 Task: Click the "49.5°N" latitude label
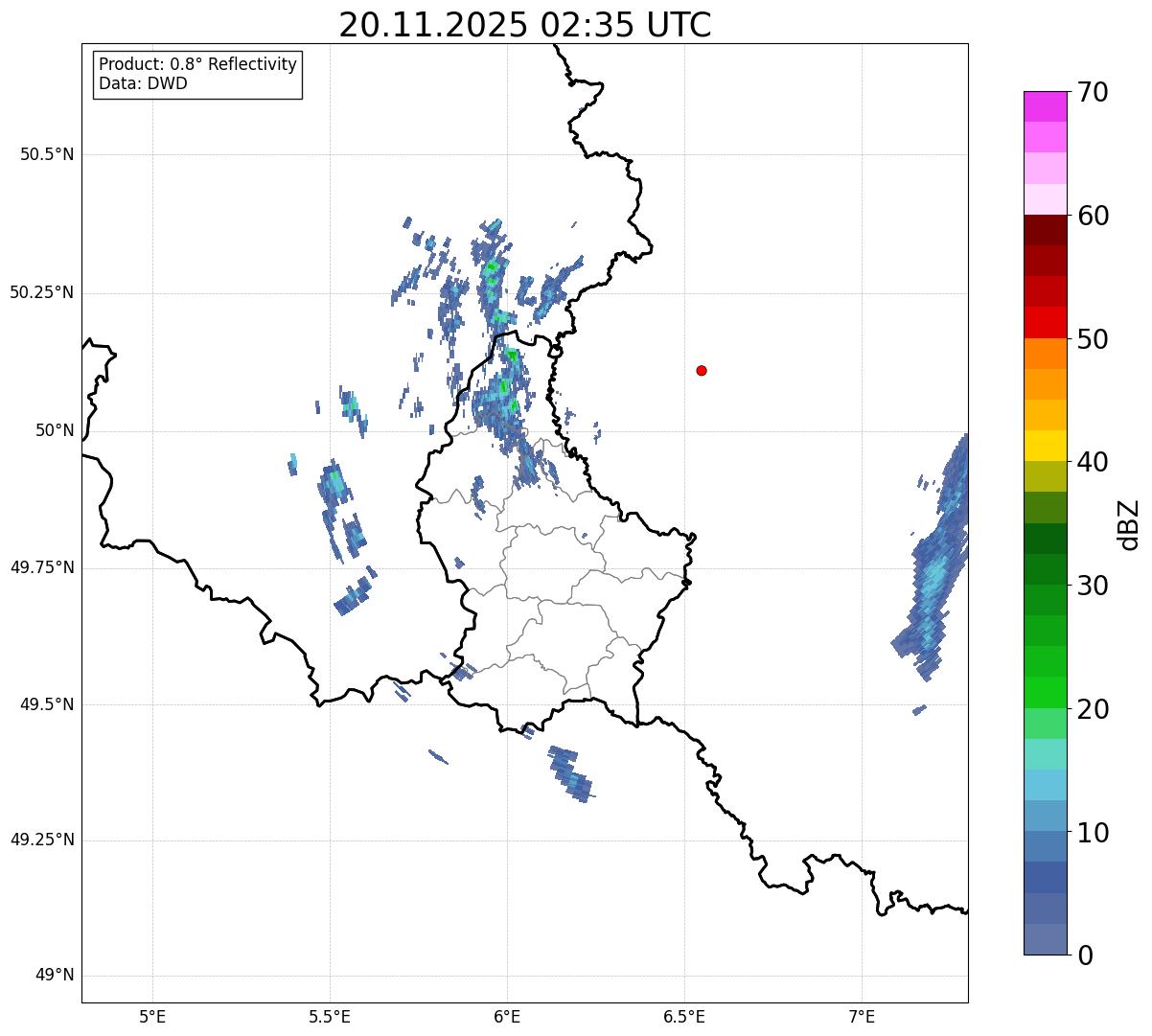[47, 704]
